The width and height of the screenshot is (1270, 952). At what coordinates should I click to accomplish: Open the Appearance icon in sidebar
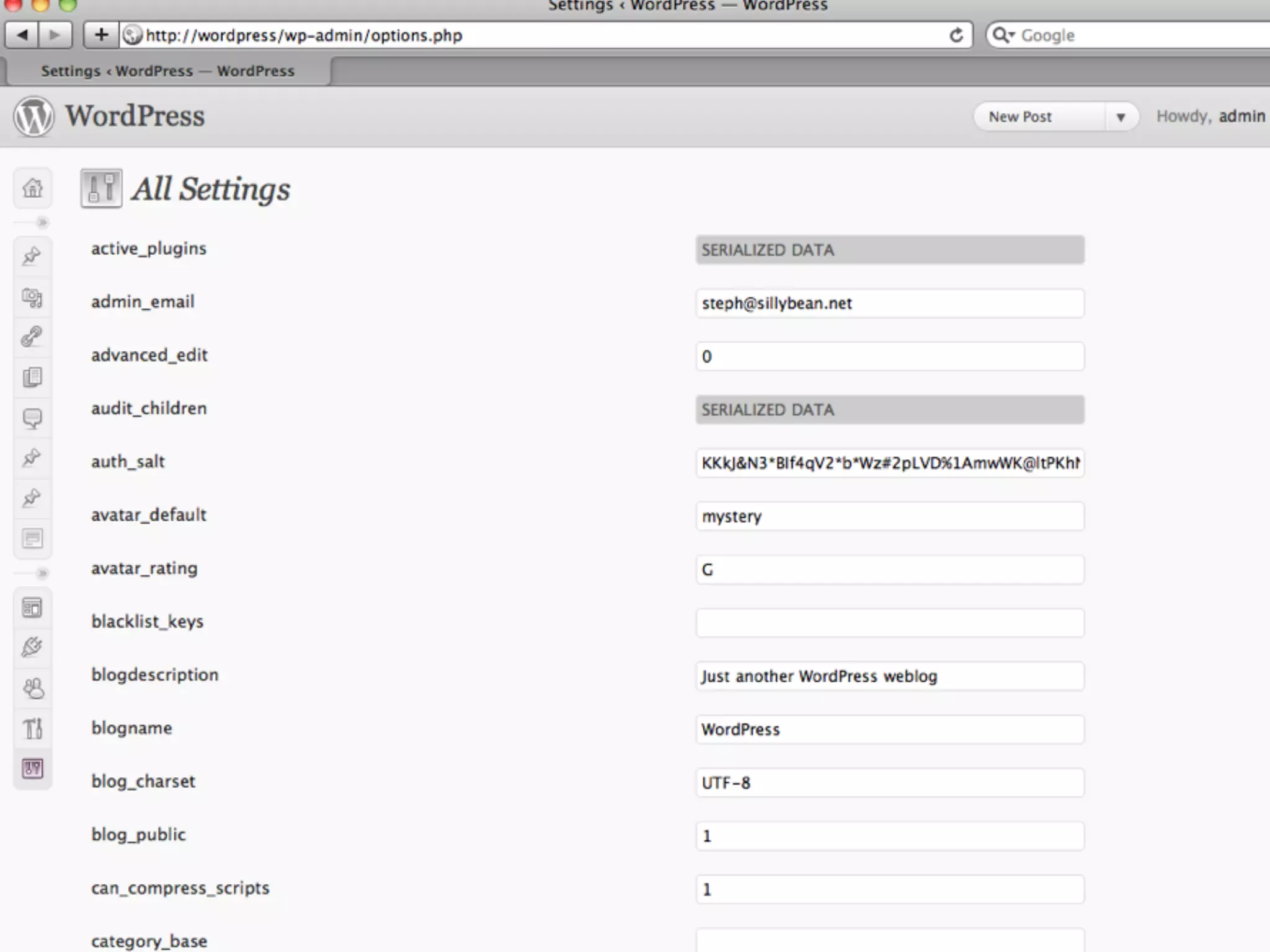point(32,608)
